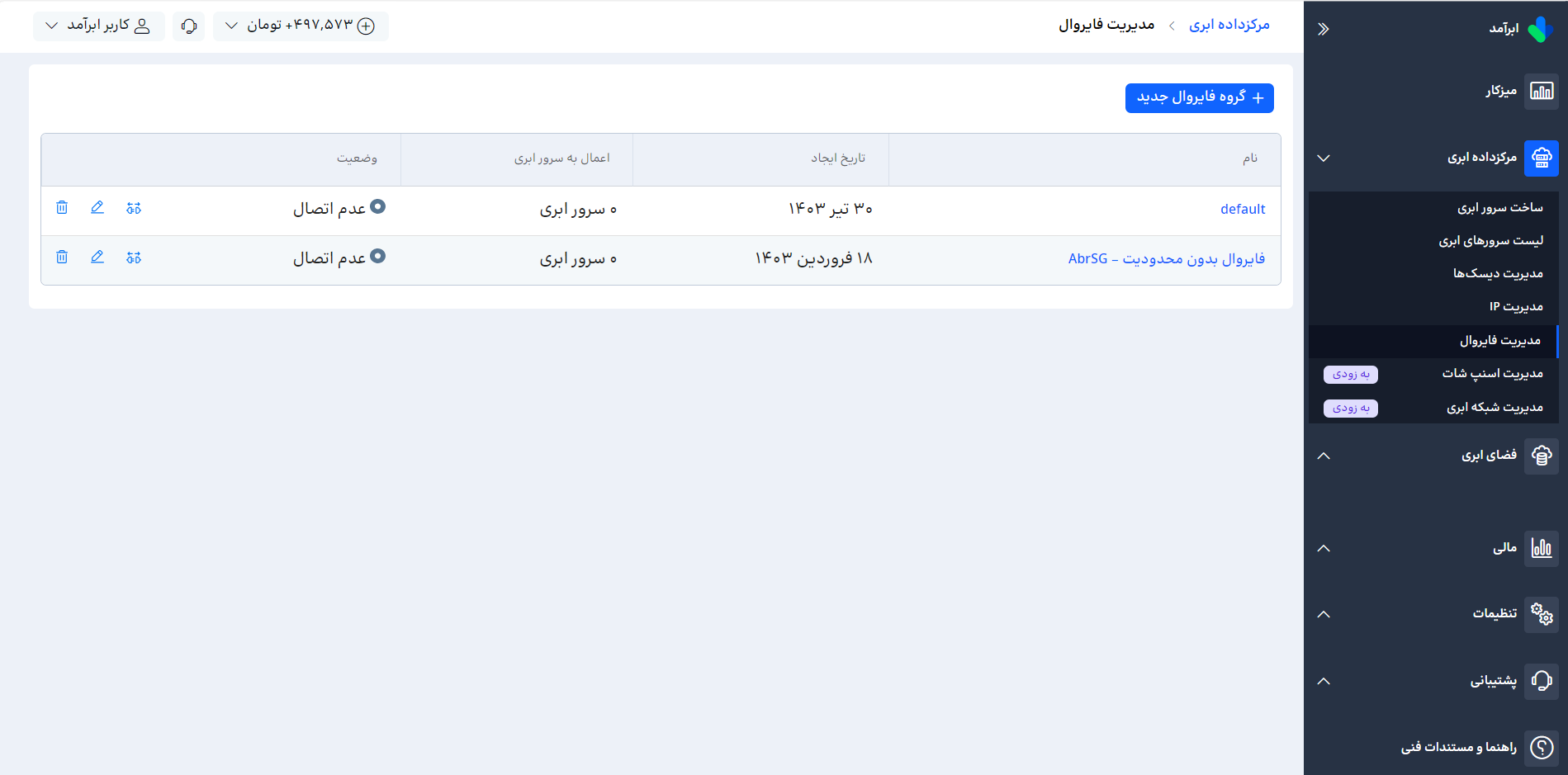Click به زودی badge beside اسنپ شات
The image size is (1568, 775).
point(1351,375)
